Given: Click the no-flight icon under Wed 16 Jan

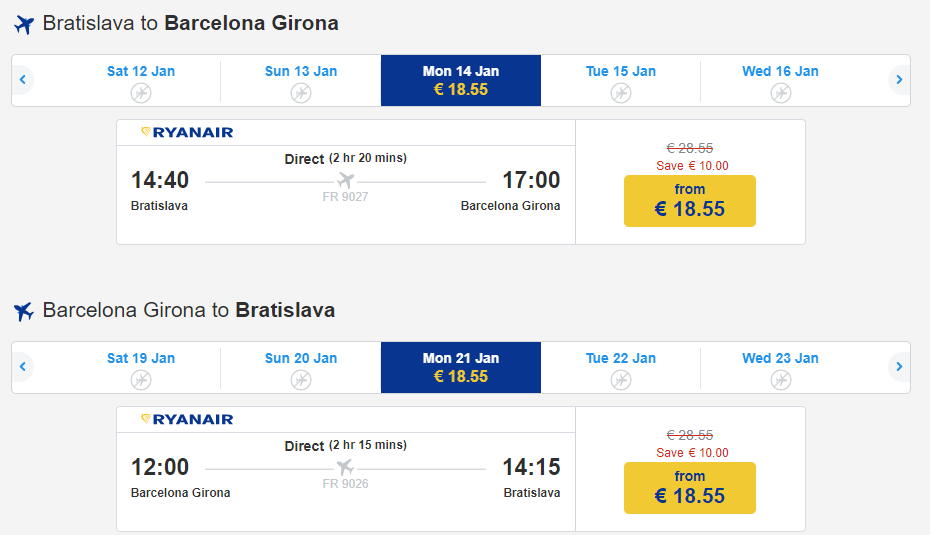Looking at the screenshot, I should tap(781, 93).
